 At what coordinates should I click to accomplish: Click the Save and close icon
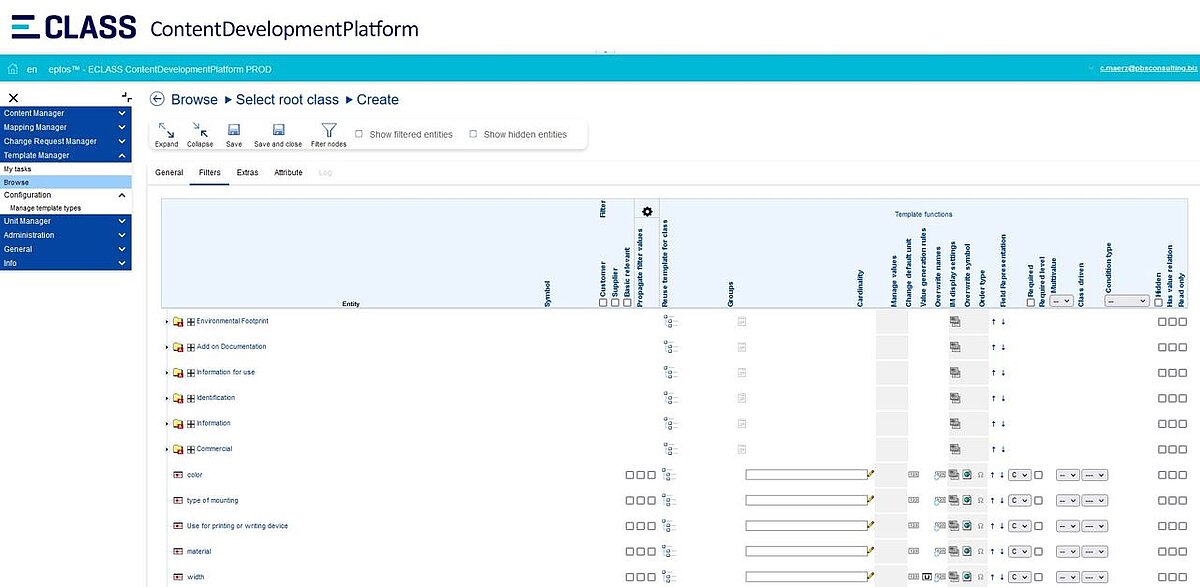tap(279, 130)
